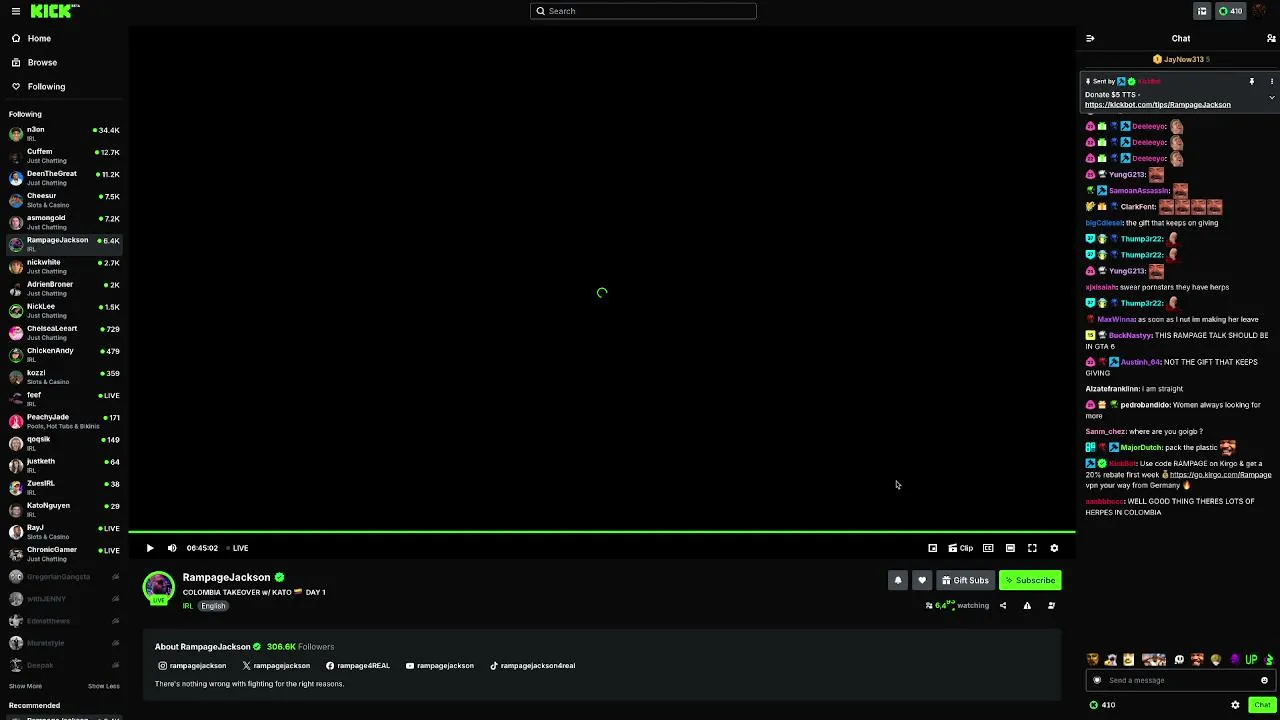The image size is (1280, 720).
Task: Open the chat users list icon
Action: 1271,38
